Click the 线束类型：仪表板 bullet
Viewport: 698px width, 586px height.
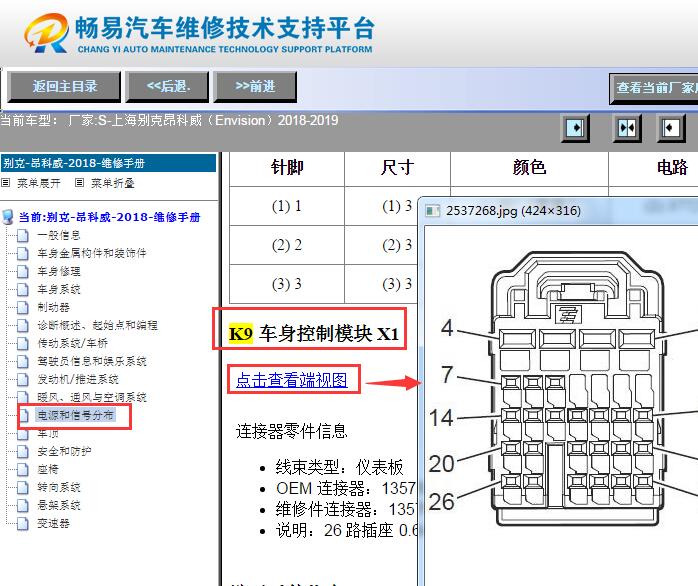click(x=339, y=467)
